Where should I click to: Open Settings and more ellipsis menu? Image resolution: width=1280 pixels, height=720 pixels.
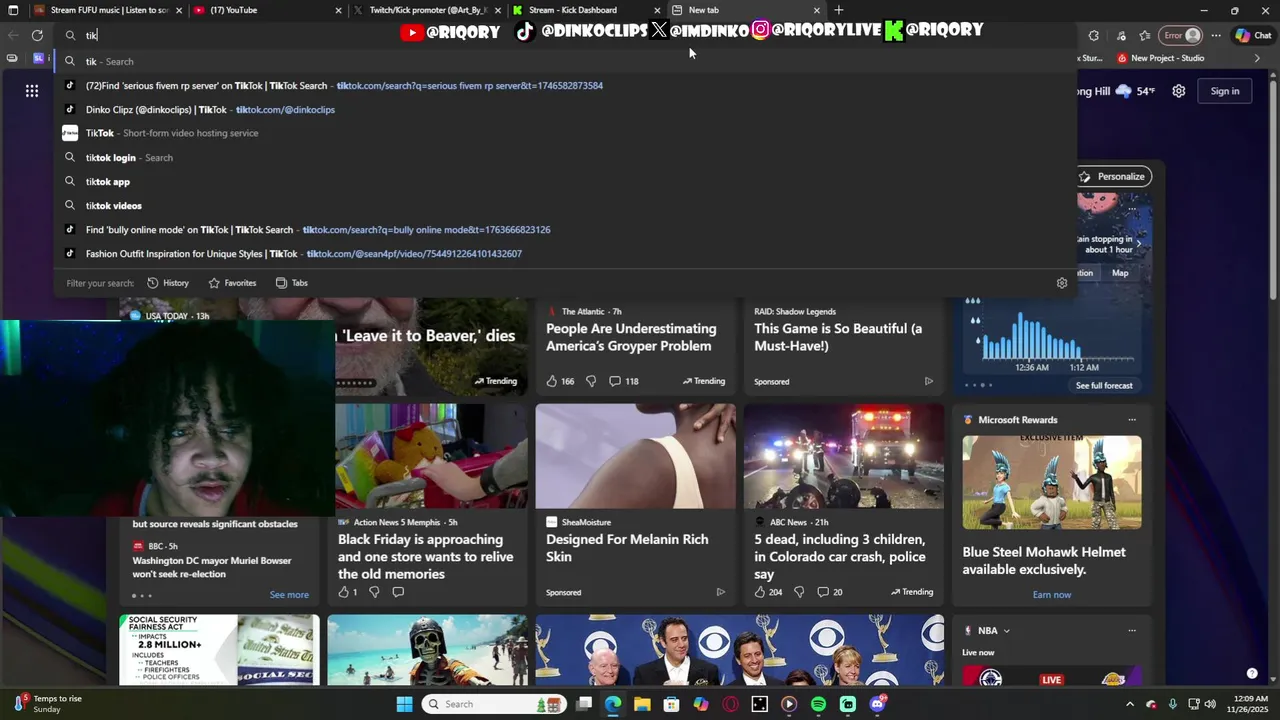(x=1216, y=35)
